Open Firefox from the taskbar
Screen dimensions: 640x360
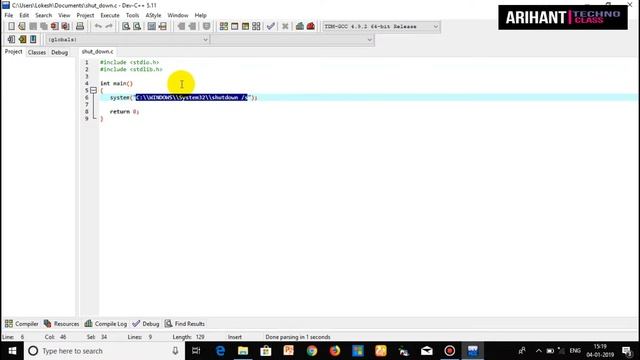point(335,351)
